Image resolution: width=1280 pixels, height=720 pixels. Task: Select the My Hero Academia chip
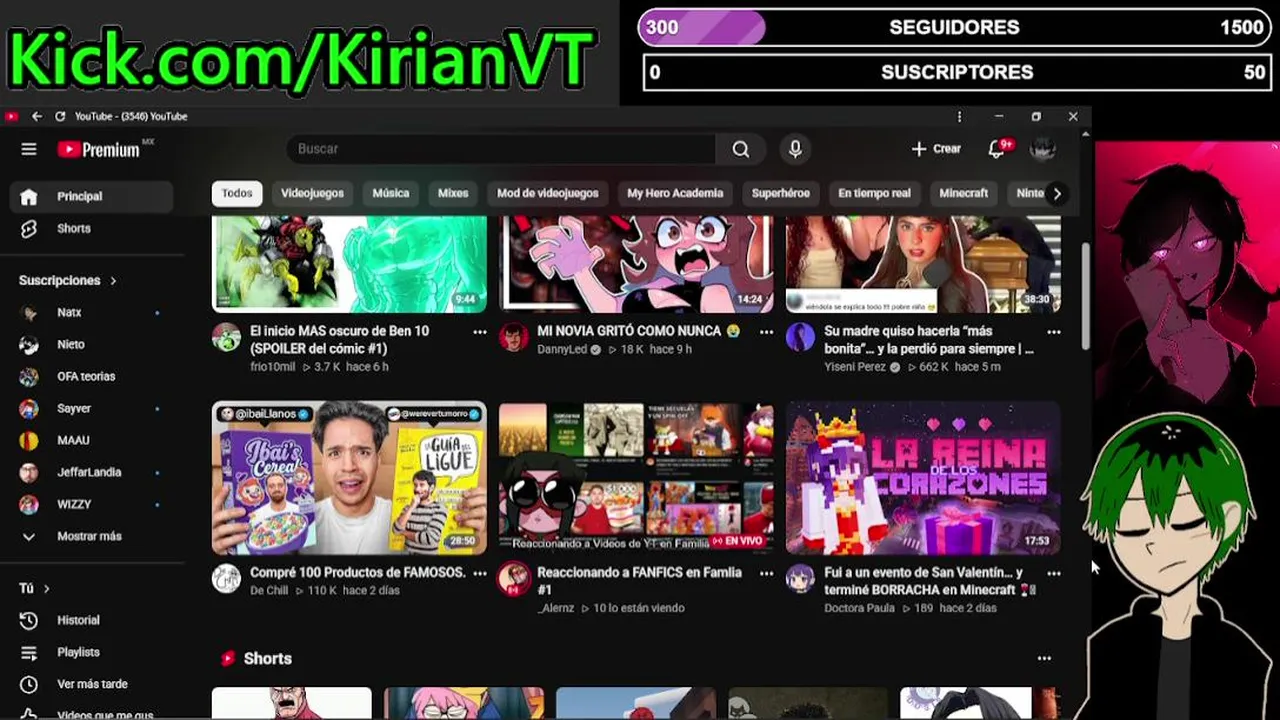click(674, 193)
